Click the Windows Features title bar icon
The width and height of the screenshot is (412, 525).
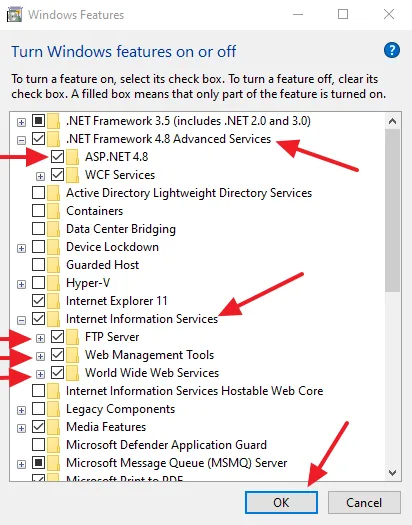coord(15,15)
